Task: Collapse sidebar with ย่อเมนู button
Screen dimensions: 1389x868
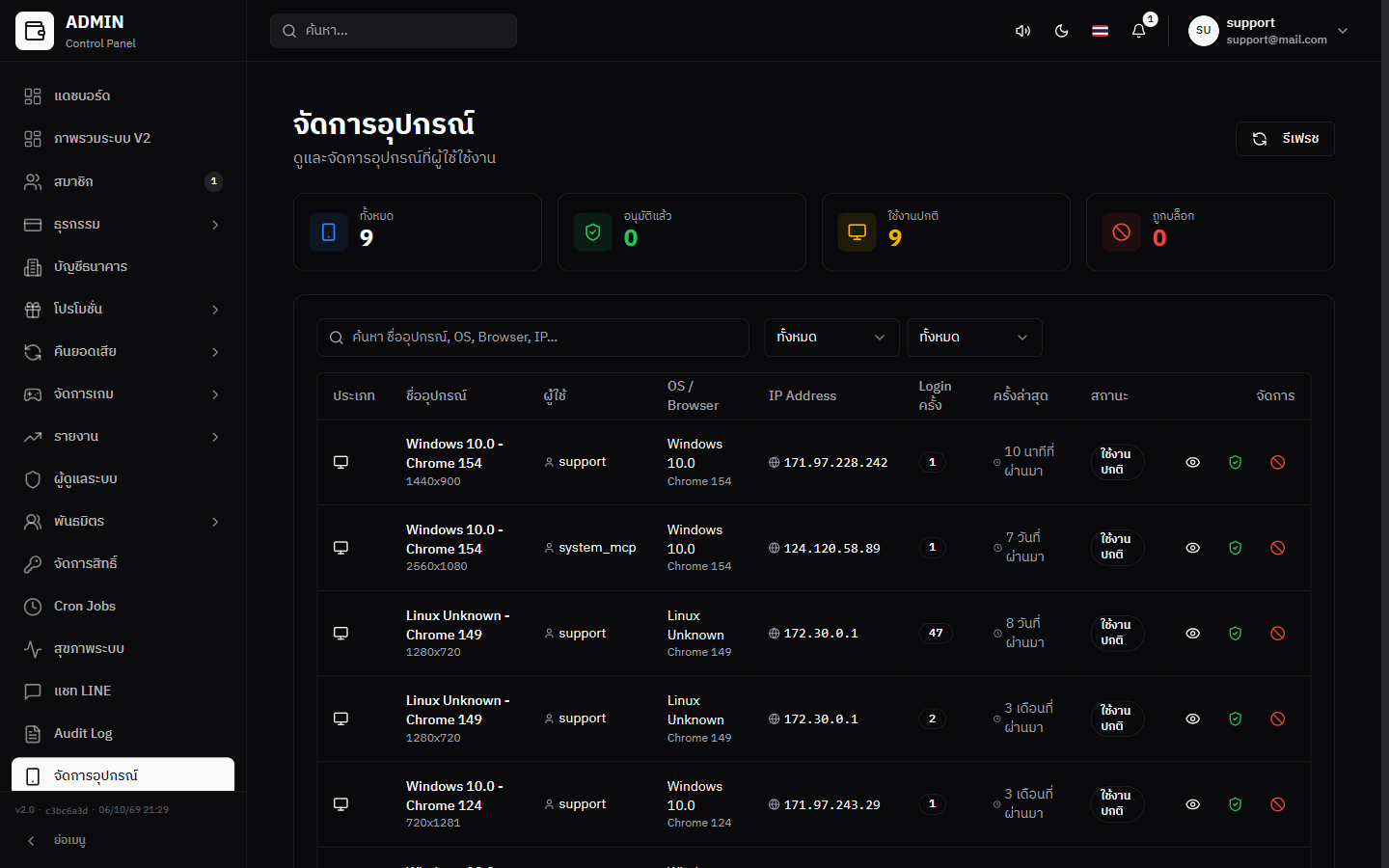Action: coord(123,840)
